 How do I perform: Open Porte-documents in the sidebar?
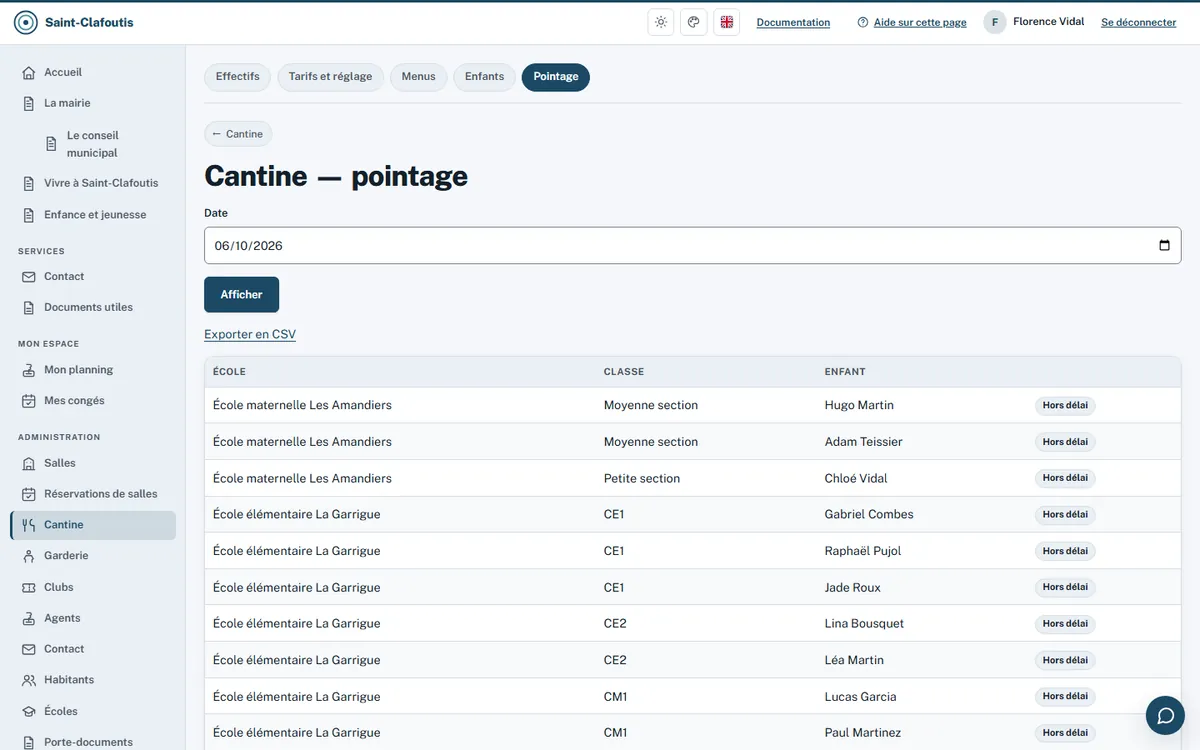click(88, 742)
